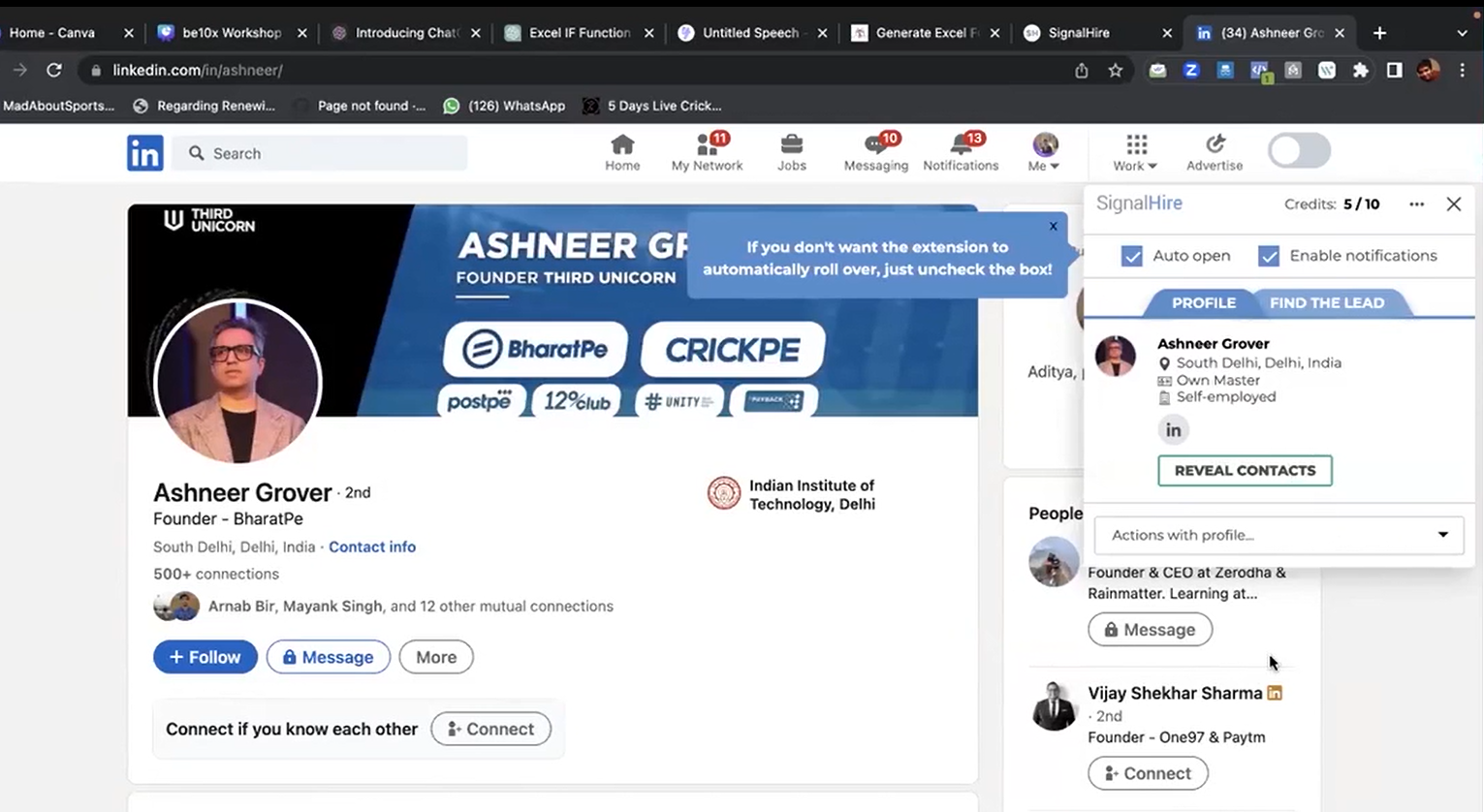Screen dimensions: 1484x812
Task: Uncheck the Auto open checkbox
Action: 1131,256
